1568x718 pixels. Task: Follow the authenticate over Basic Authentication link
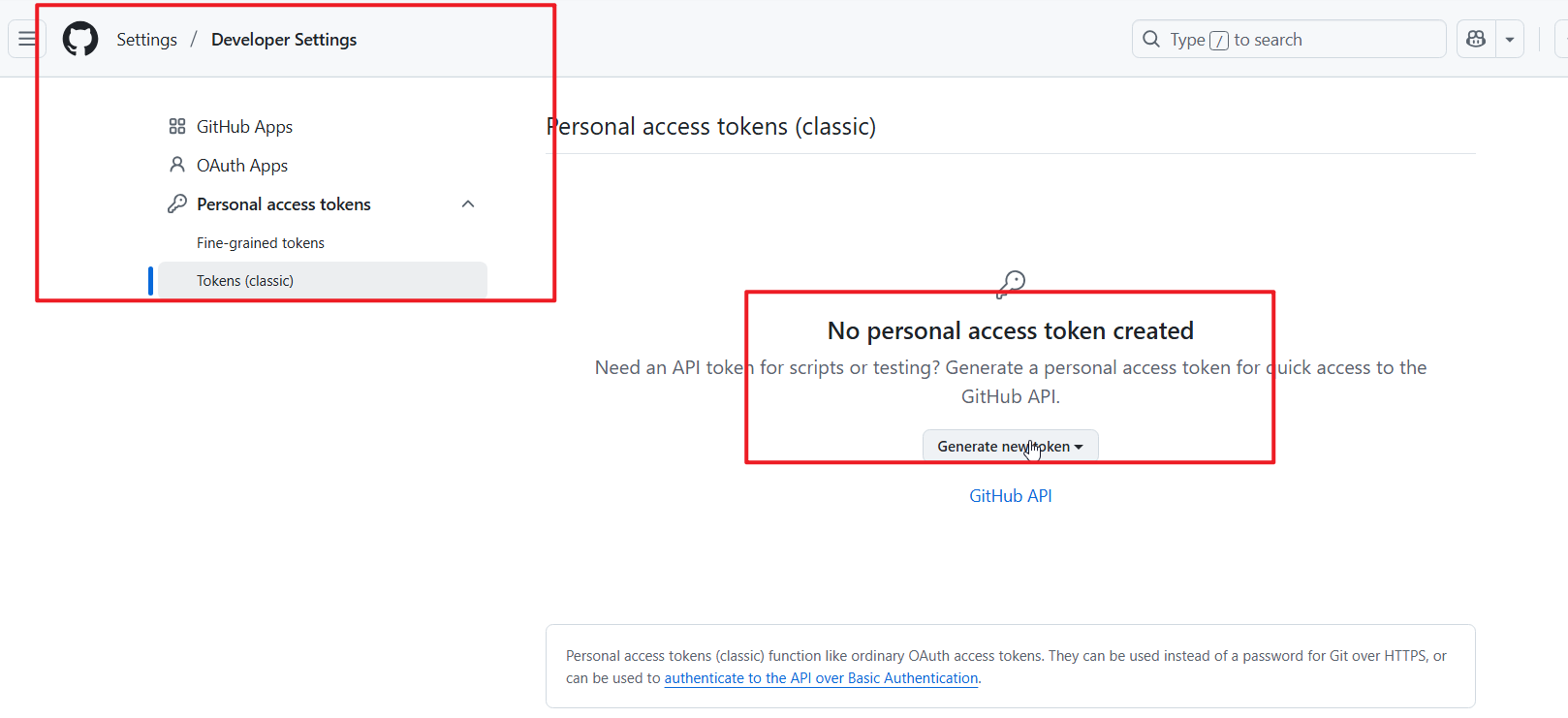821,678
